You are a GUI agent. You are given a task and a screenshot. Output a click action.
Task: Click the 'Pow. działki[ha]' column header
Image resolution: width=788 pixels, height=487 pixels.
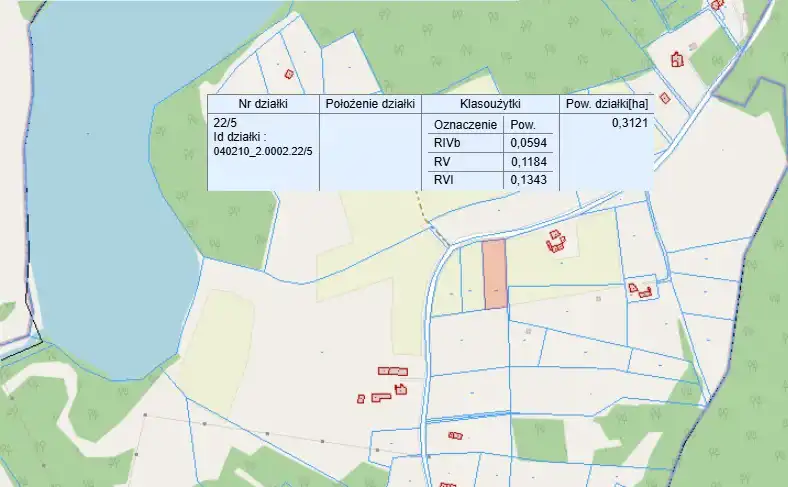pyautogui.click(x=607, y=104)
